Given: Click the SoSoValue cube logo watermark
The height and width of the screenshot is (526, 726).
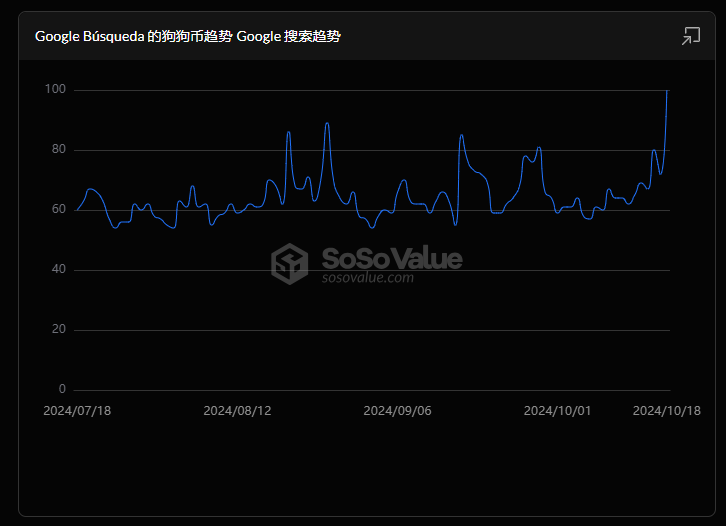Looking at the screenshot, I should coord(290,264).
